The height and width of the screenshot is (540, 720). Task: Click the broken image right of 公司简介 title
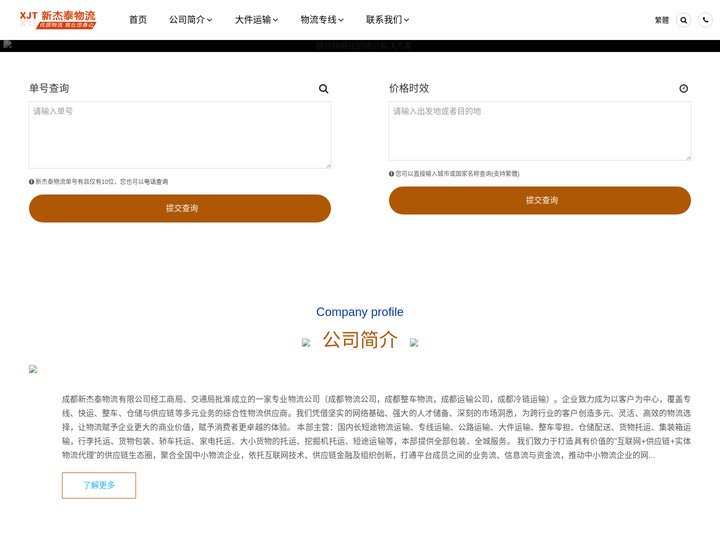pos(414,343)
